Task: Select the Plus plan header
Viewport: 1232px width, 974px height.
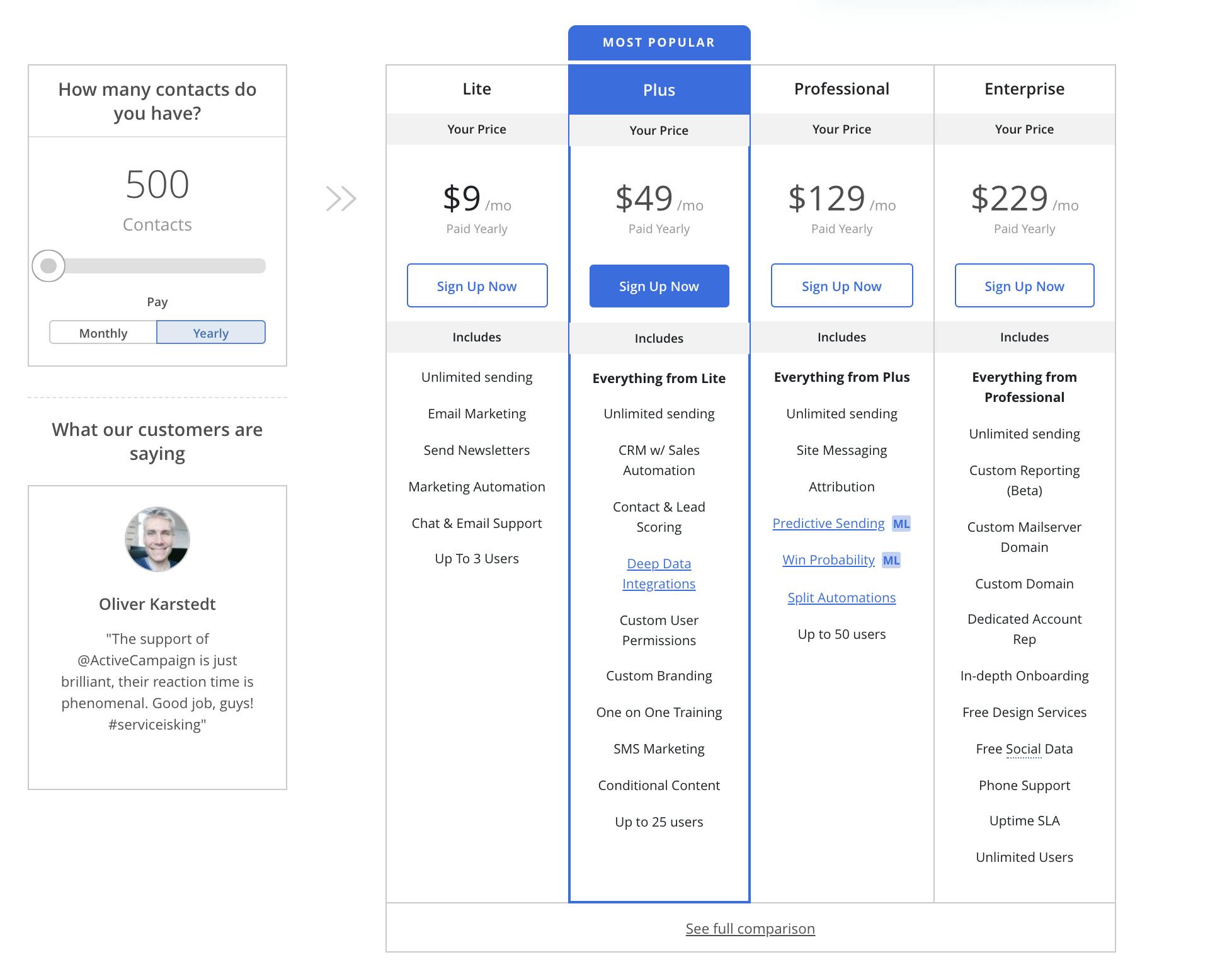Action: tap(659, 90)
